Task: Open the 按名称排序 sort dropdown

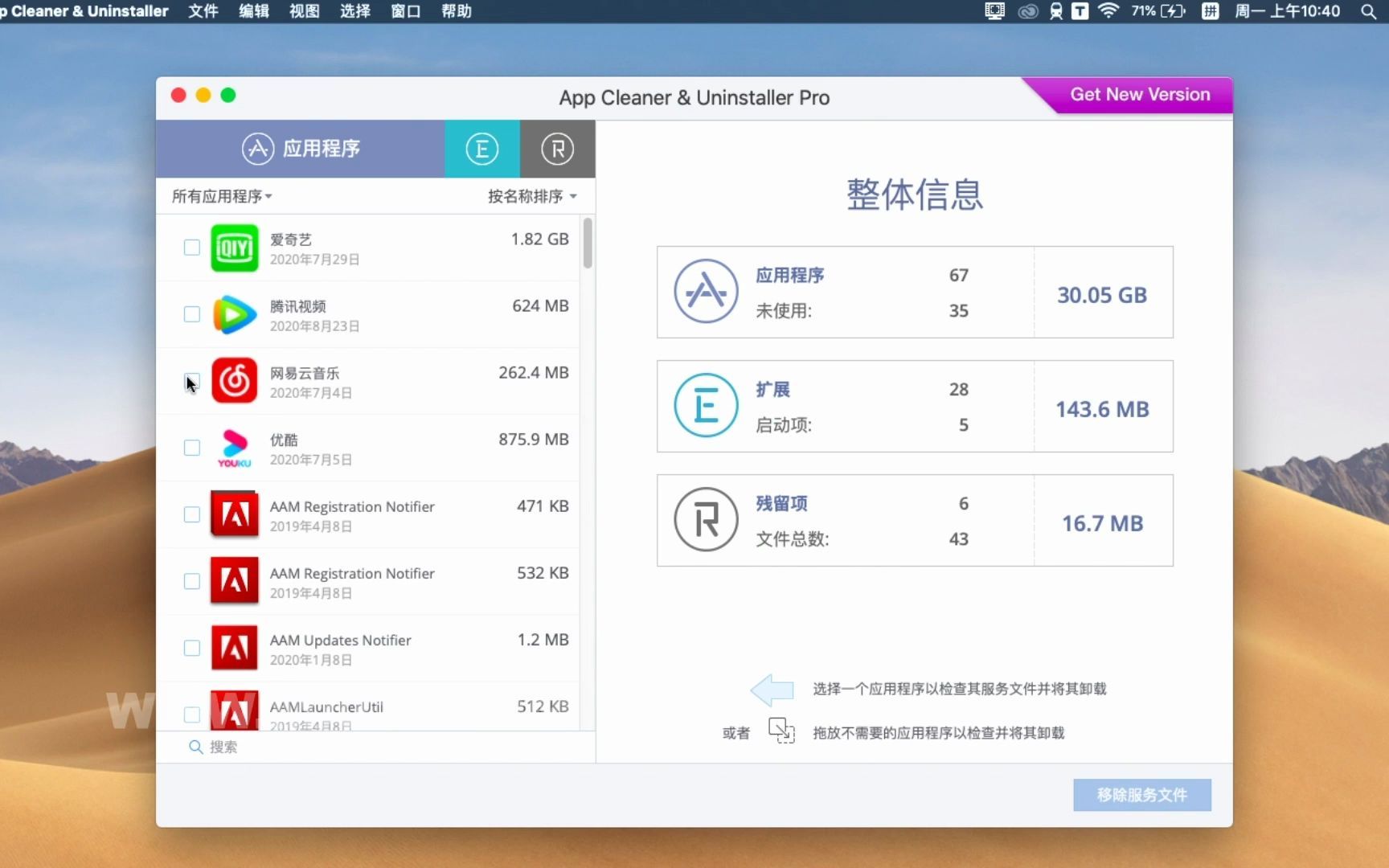Action: 532,196
